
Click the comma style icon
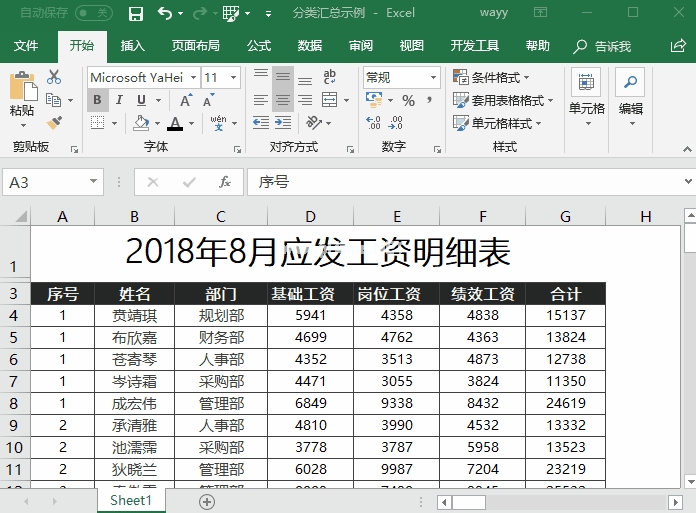[x=430, y=100]
